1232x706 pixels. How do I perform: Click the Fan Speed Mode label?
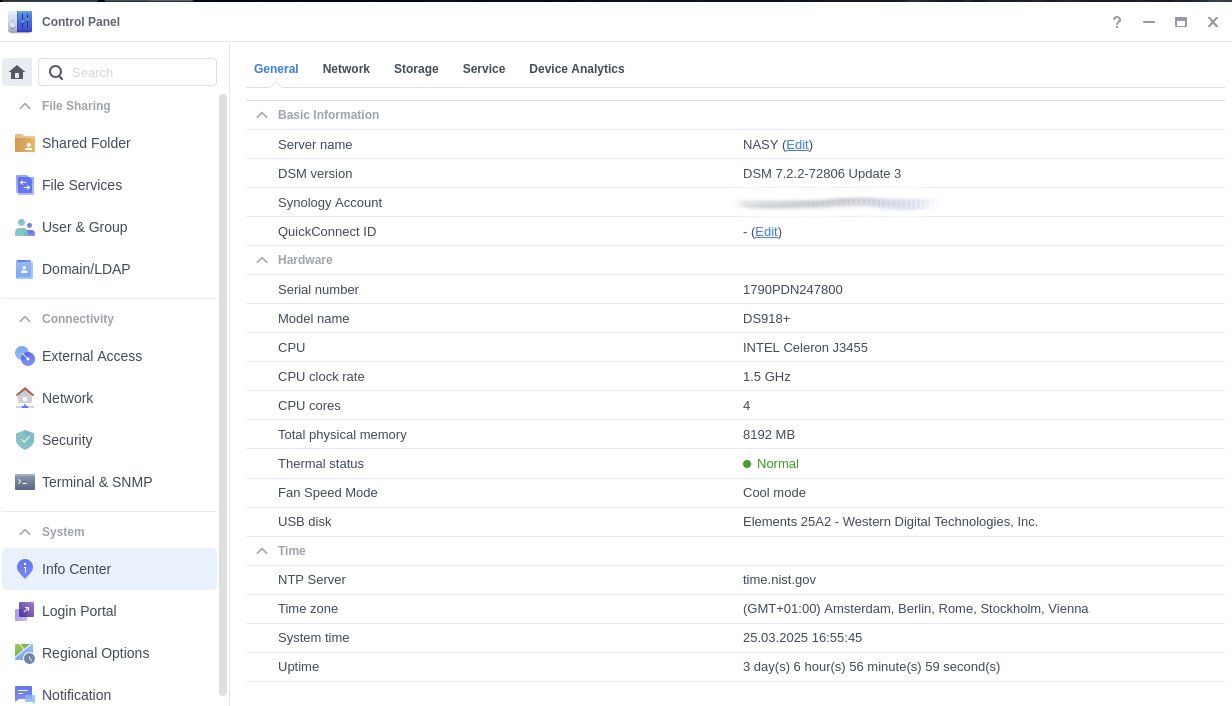328,493
